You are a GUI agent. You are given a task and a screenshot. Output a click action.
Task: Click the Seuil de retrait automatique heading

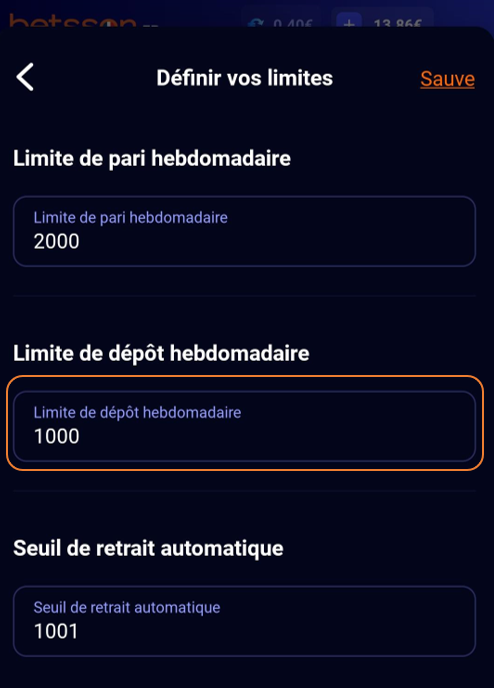coord(148,548)
